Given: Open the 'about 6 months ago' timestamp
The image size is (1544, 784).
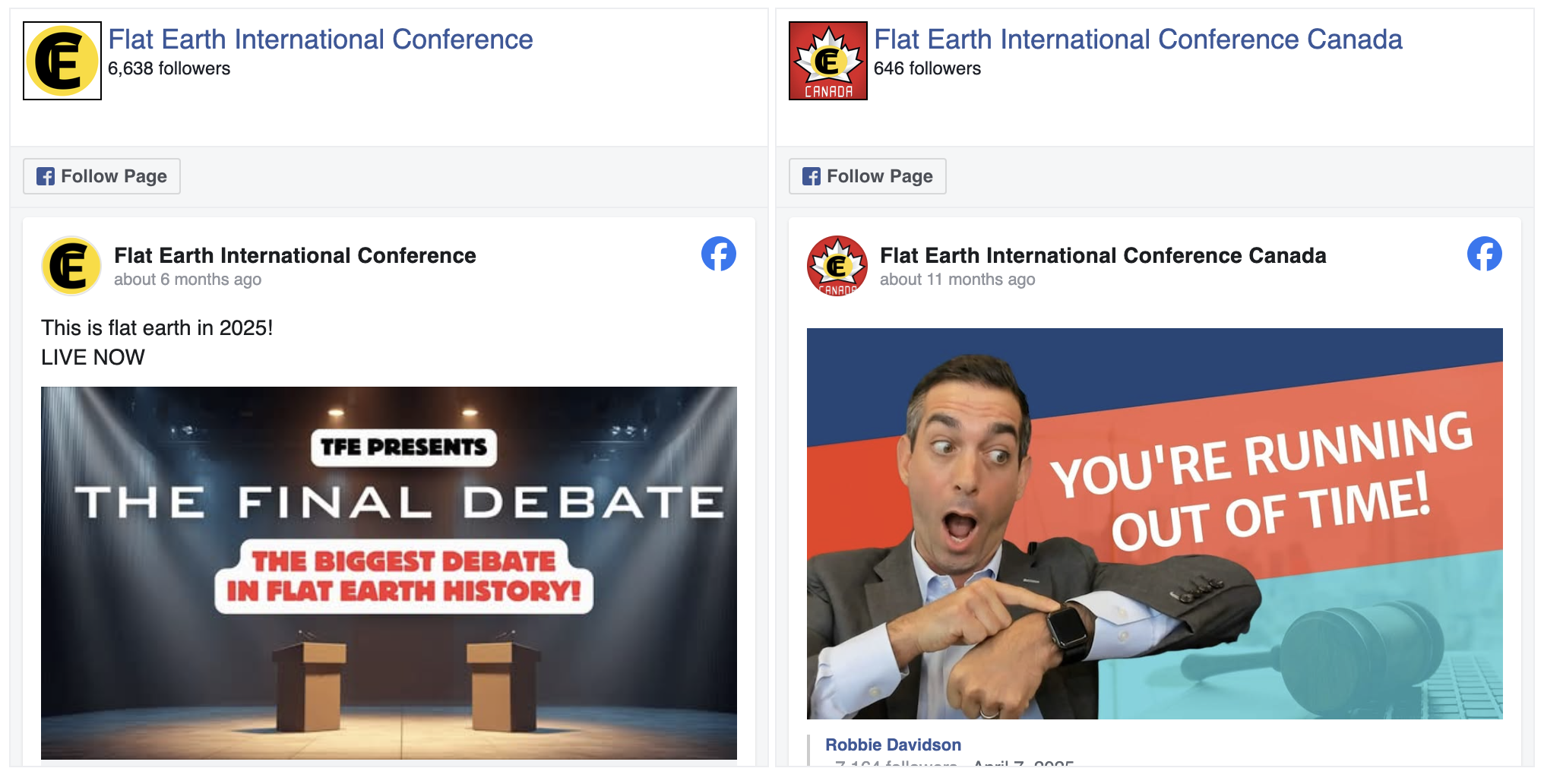Looking at the screenshot, I should tap(188, 280).
